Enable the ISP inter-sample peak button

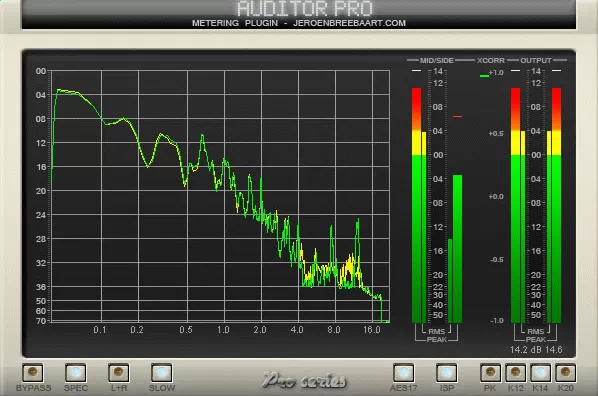click(x=447, y=373)
